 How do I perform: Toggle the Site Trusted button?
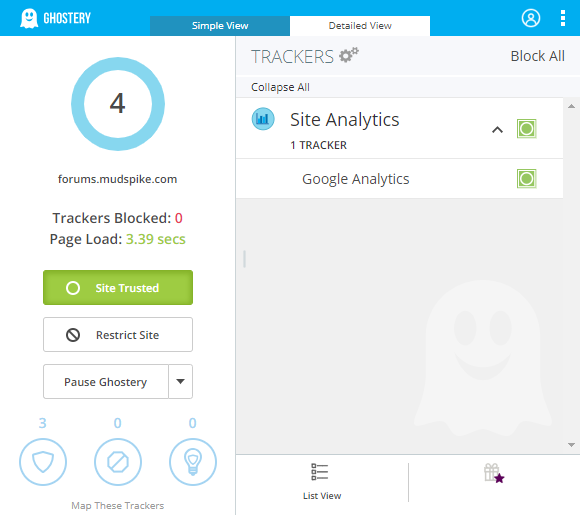click(118, 287)
